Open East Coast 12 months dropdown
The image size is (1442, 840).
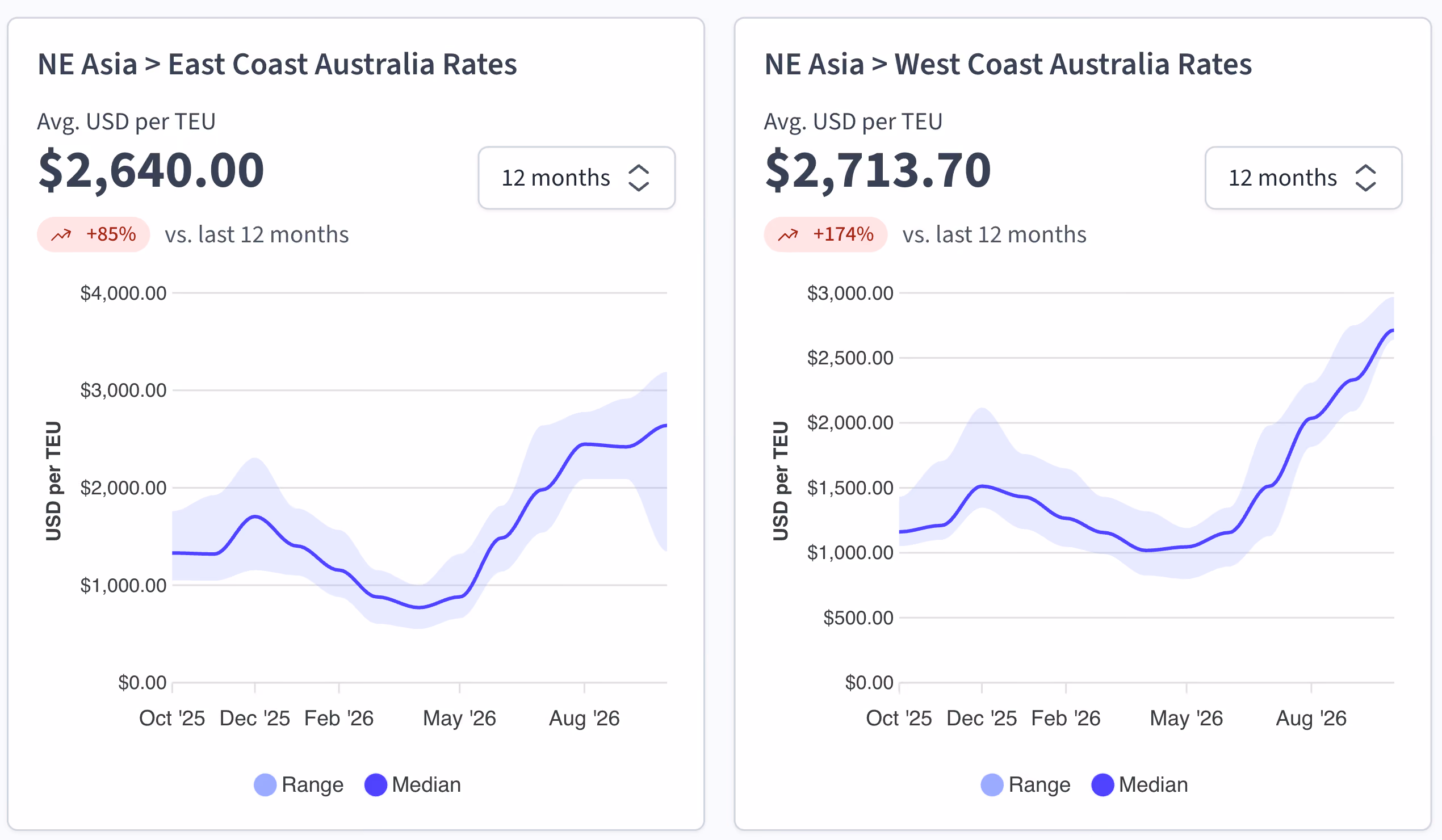coord(576,178)
